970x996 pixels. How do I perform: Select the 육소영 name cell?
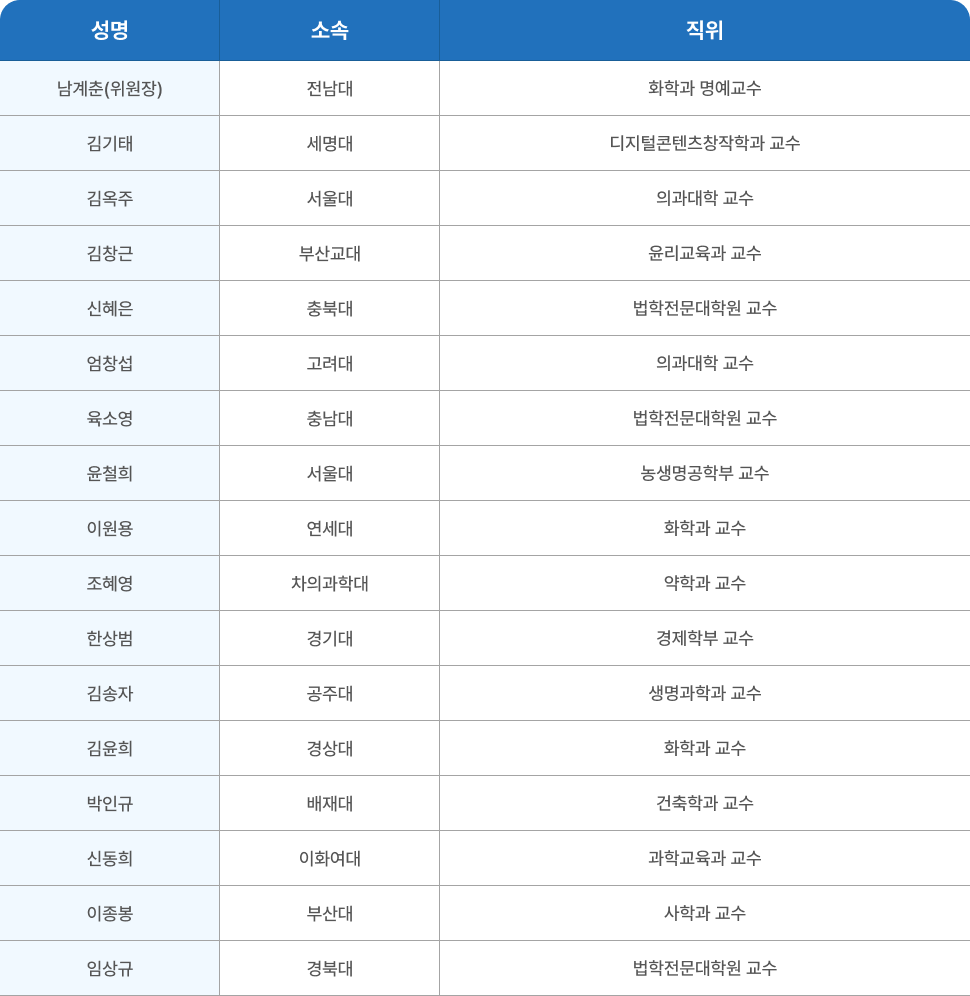[109, 419]
